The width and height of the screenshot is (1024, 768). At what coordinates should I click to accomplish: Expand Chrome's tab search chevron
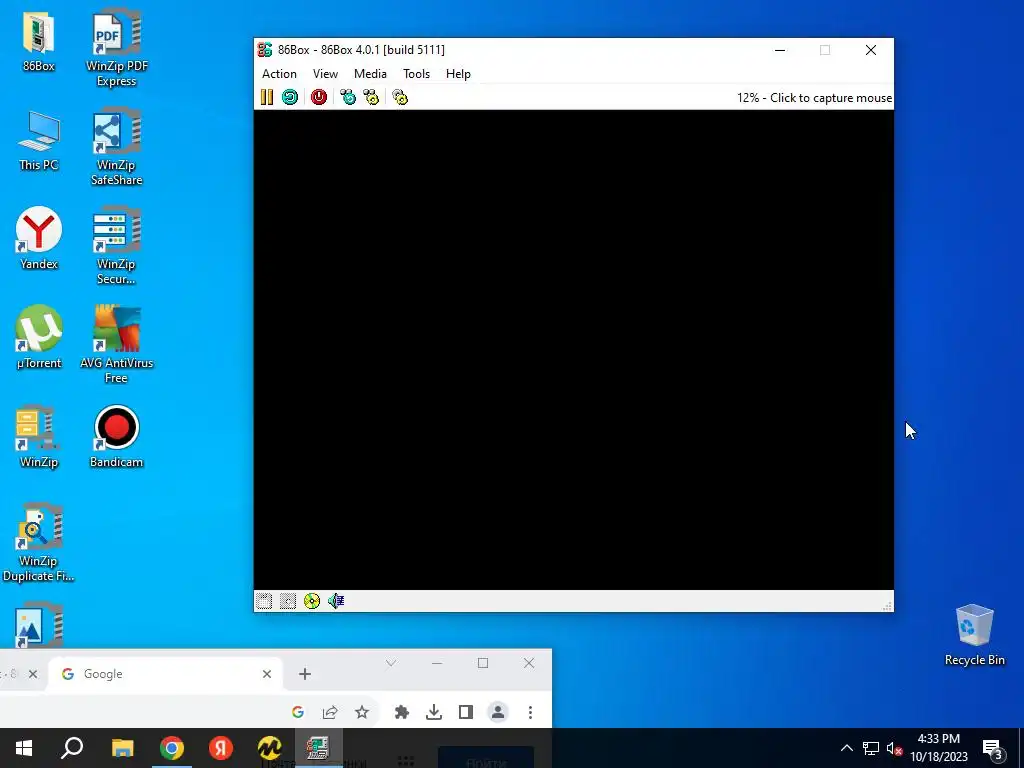tap(391, 664)
